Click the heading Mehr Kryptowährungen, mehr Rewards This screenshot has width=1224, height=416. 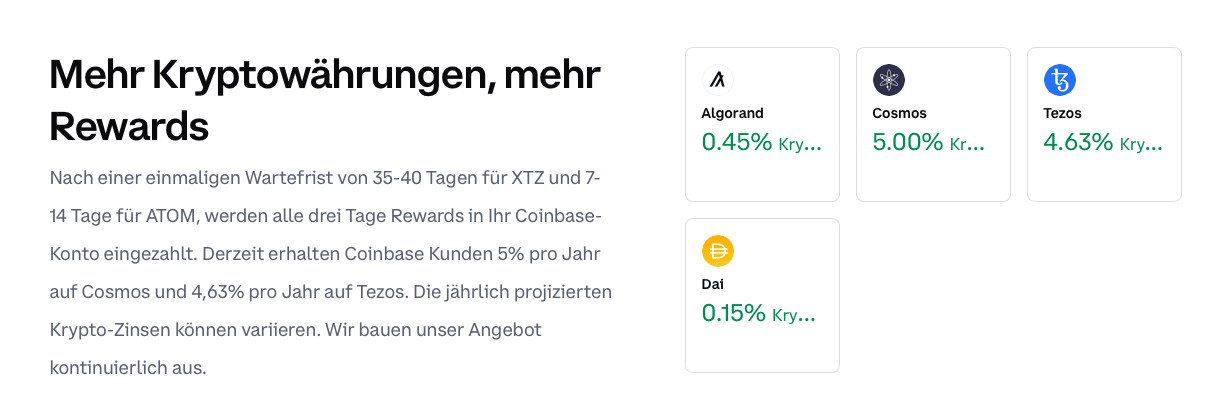click(x=325, y=101)
